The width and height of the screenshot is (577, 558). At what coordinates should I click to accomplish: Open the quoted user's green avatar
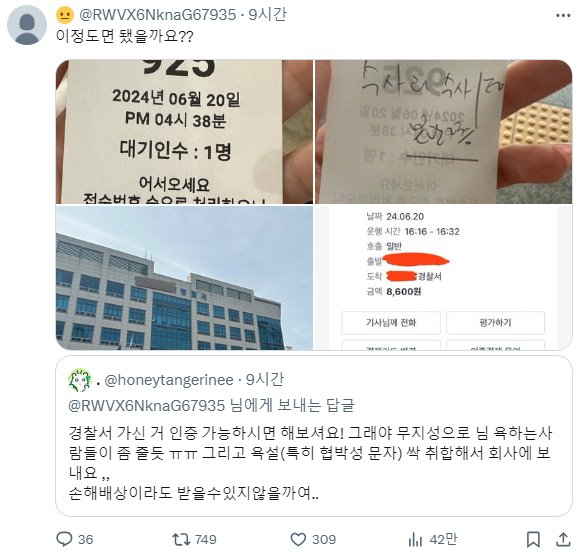[80, 380]
